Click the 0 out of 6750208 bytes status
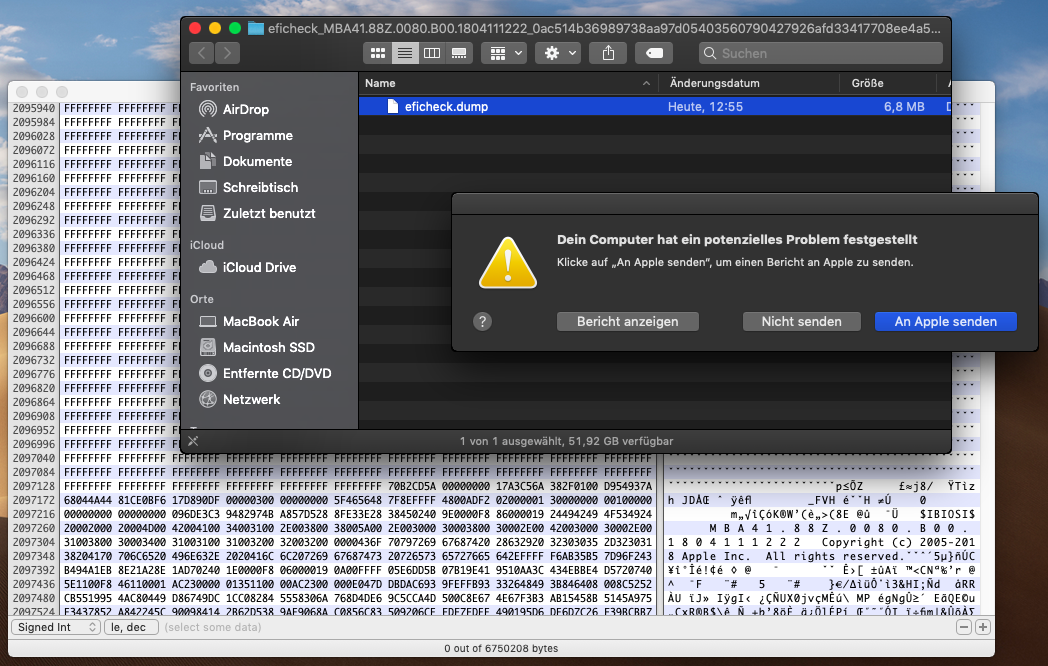1048x666 pixels. tap(501, 649)
